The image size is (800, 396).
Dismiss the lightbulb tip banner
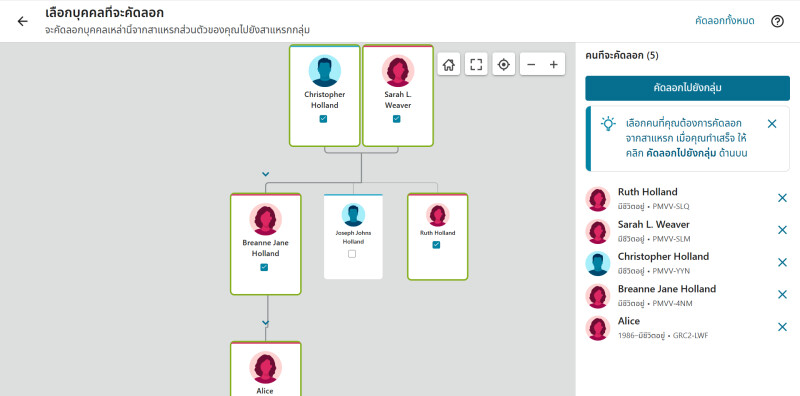(x=772, y=123)
